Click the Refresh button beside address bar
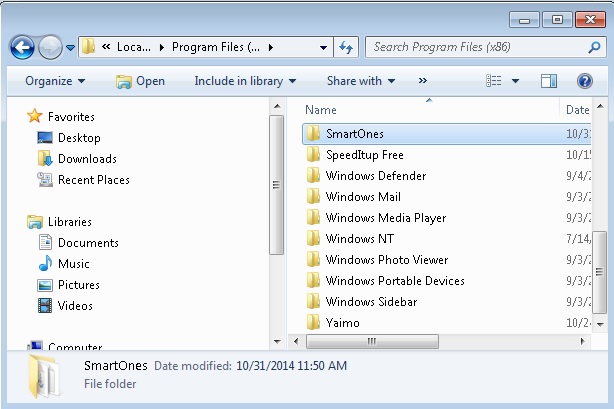The image size is (614, 409). 346,47
